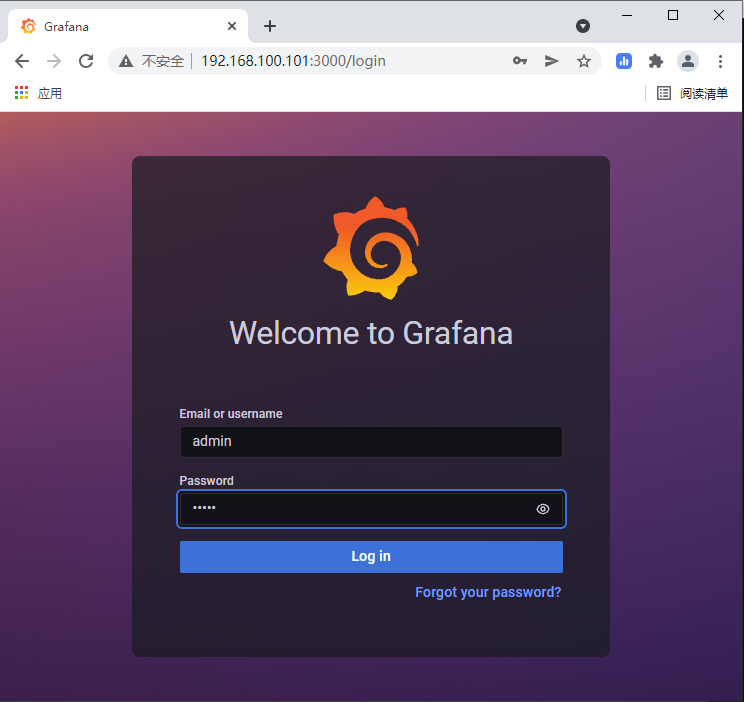Click the not-secure warning triangle icon
Viewport: 744px width, 702px height.
[x=126, y=61]
